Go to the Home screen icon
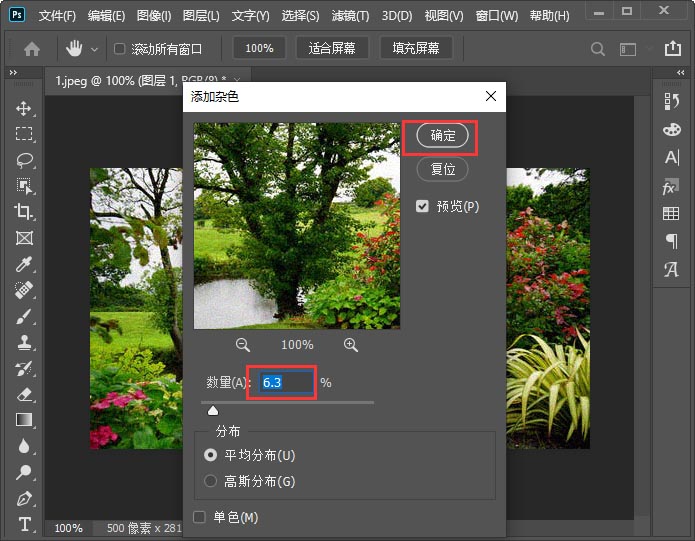695x541 pixels. (31, 48)
